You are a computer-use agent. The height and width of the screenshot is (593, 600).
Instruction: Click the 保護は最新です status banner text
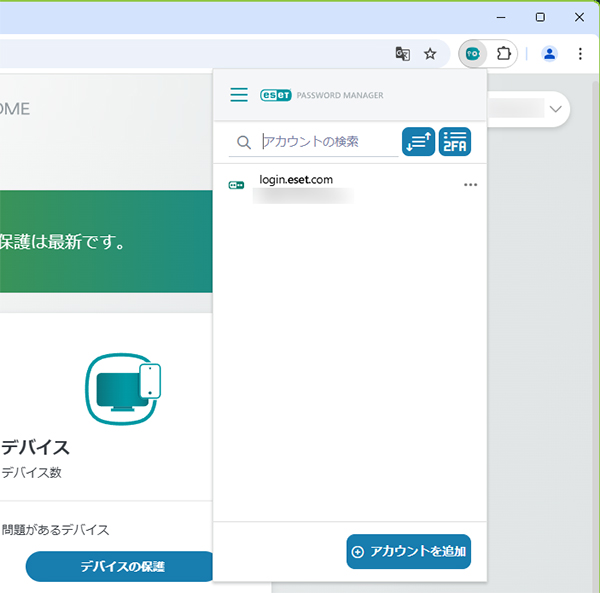[62, 242]
